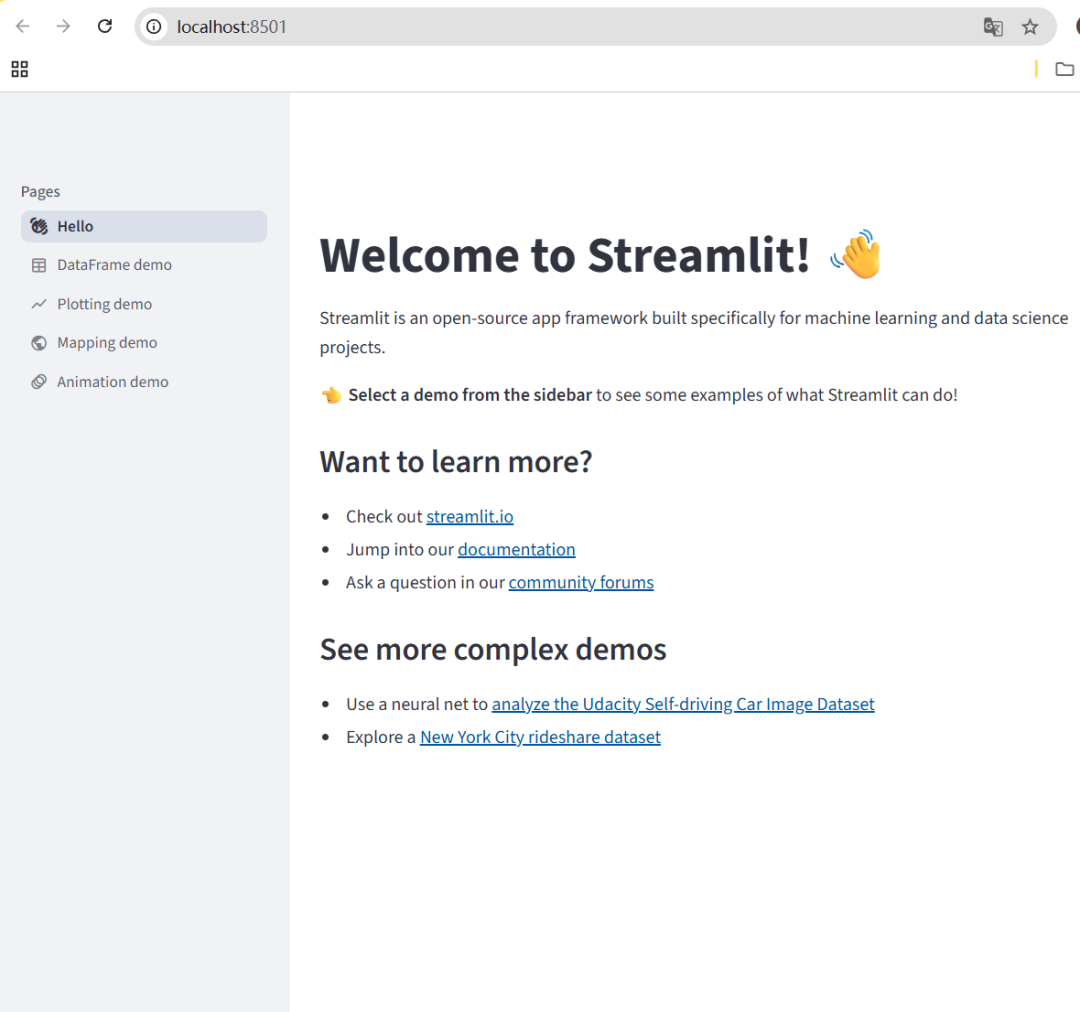This screenshot has height=1012, width=1080.
Task: Click the waving hand icon beside Hello
Action: [38, 226]
